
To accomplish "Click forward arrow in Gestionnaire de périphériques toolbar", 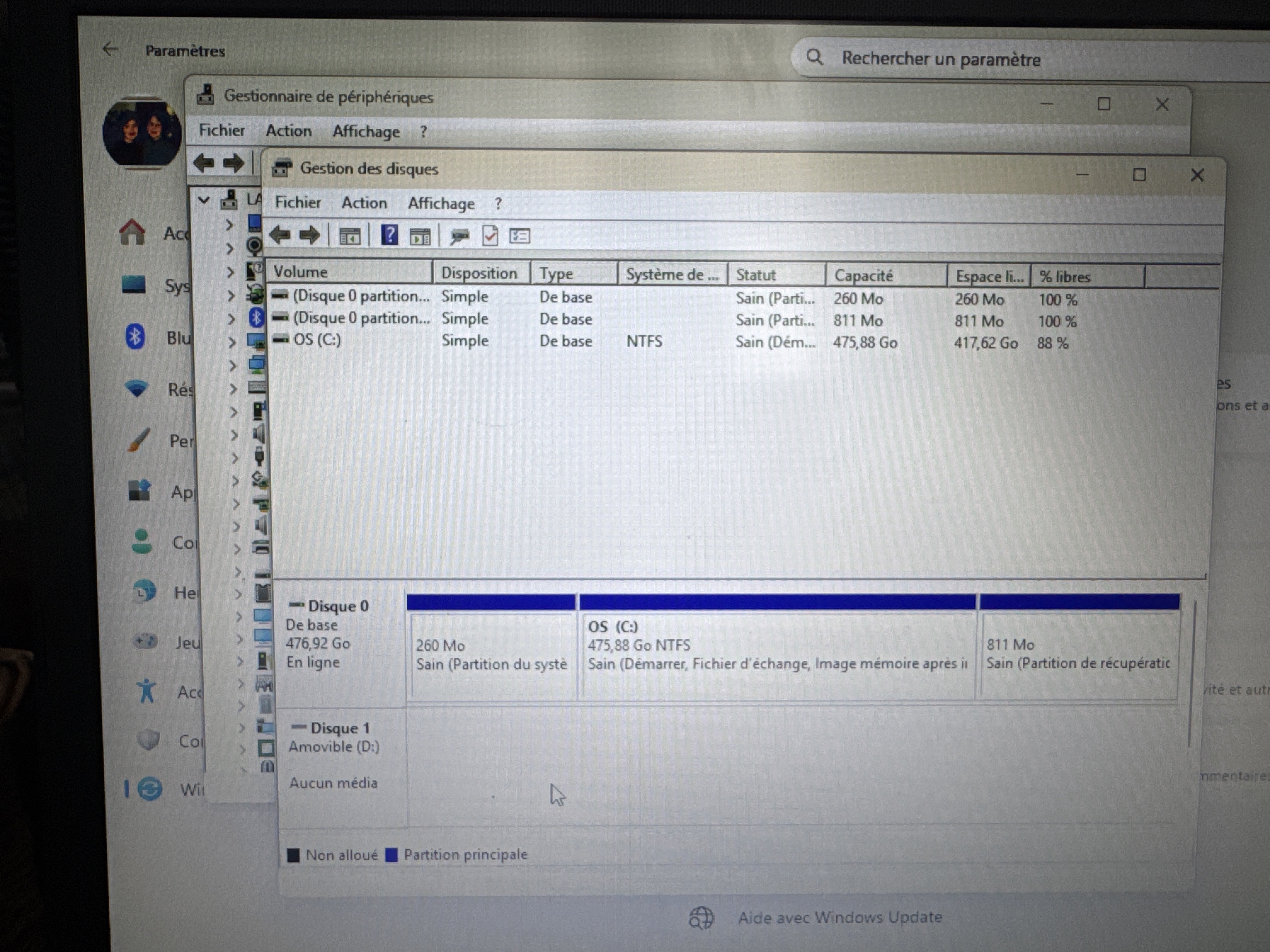I will coord(234,163).
